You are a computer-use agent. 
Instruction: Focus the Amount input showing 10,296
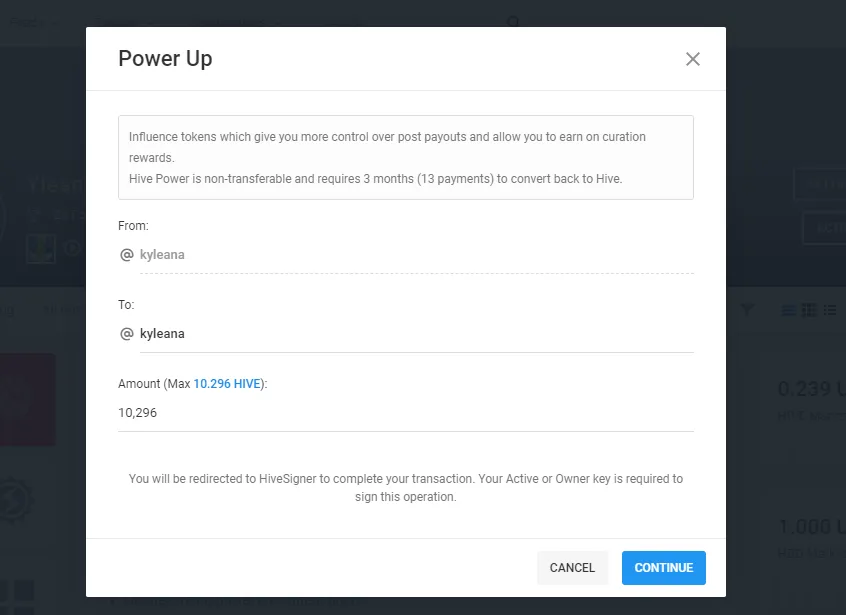[405, 412]
